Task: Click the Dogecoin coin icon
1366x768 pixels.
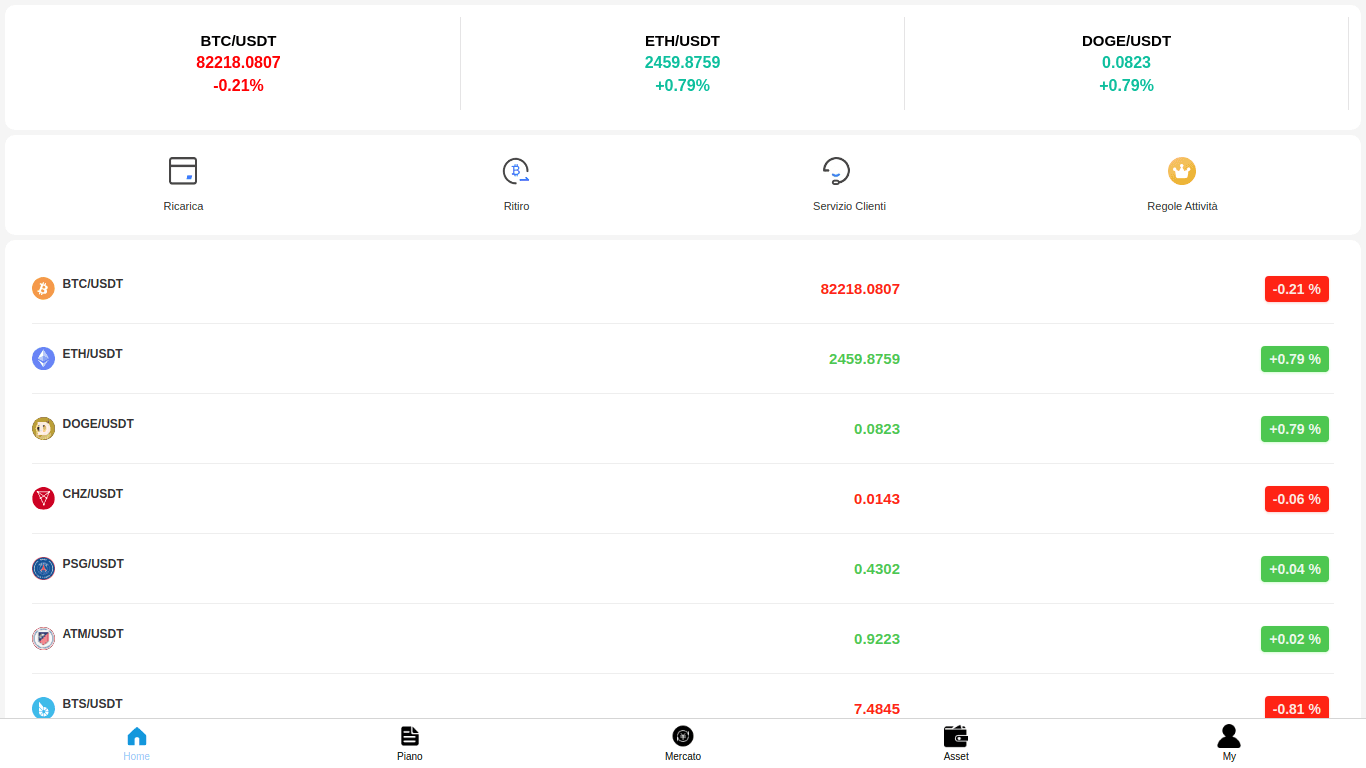Action: click(x=43, y=428)
